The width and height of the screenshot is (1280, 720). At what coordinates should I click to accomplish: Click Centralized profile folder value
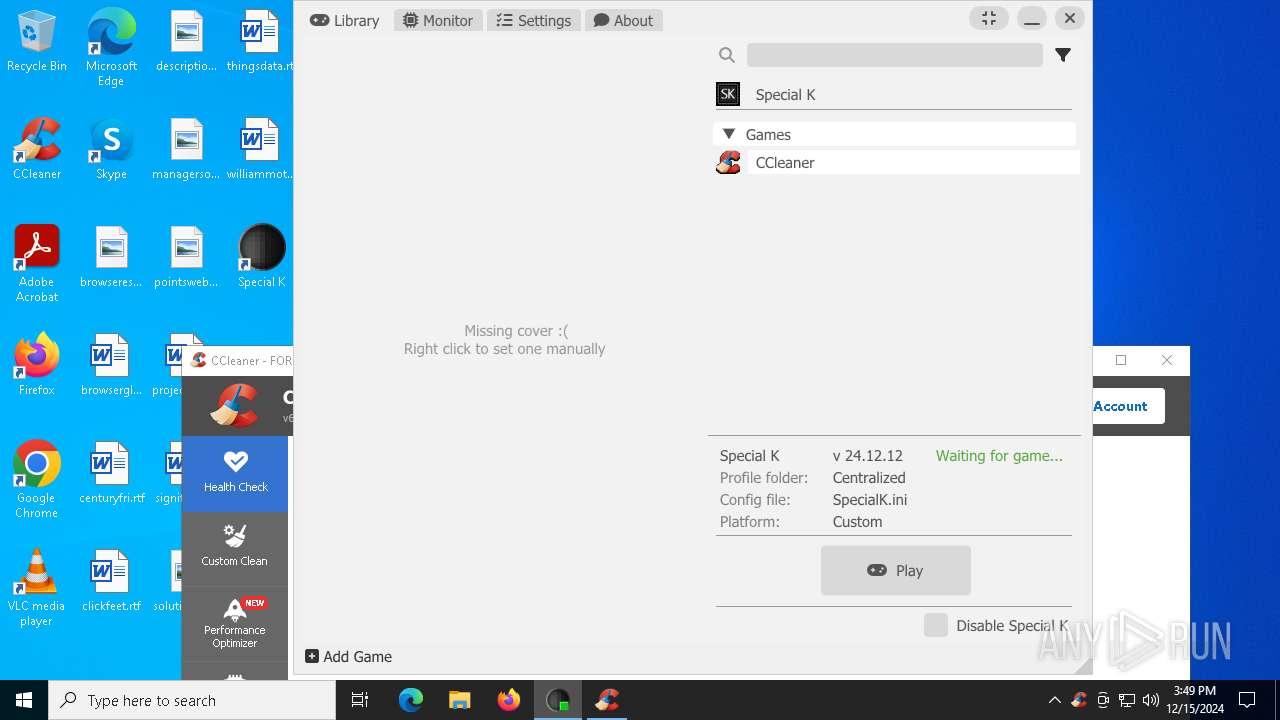tap(869, 478)
